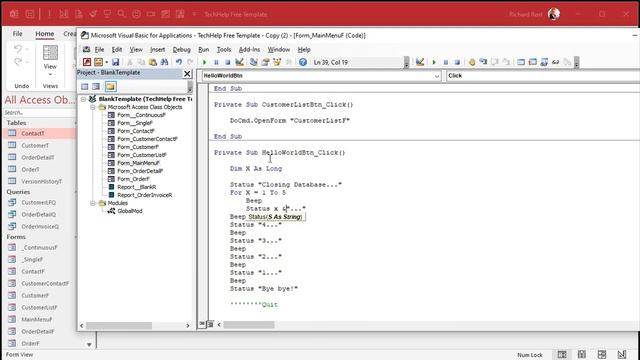Open File tab in Access window
This screenshot has width=640, height=360.
[17, 34]
